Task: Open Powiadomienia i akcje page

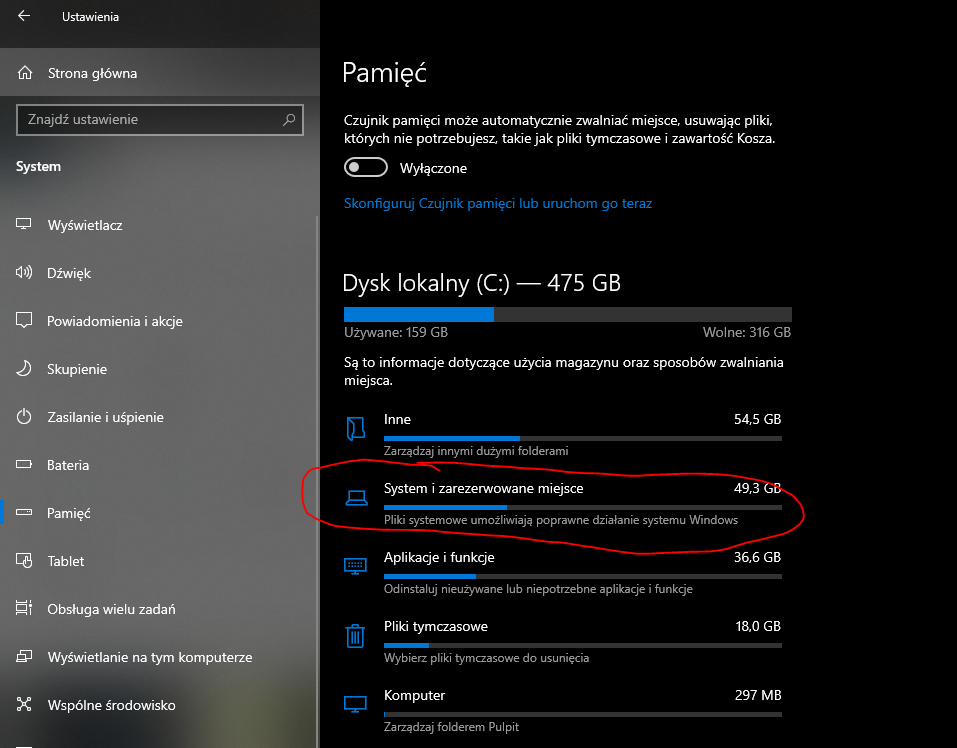Action: pyautogui.click(x=159, y=321)
